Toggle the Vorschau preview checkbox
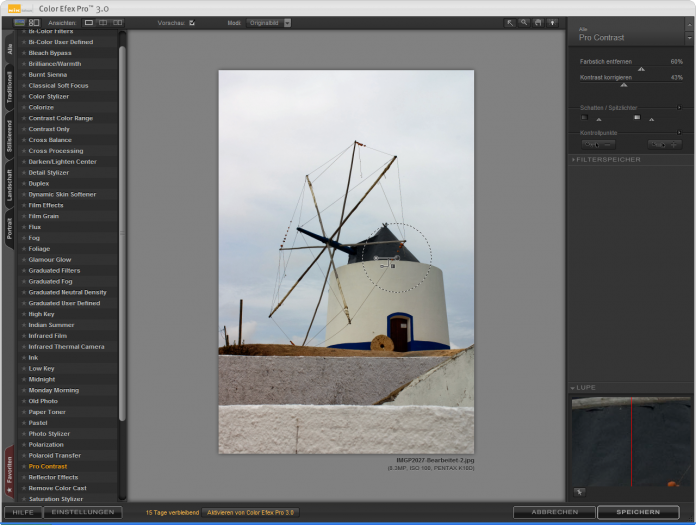The height and width of the screenshot is (525, 696). point(192,22)
